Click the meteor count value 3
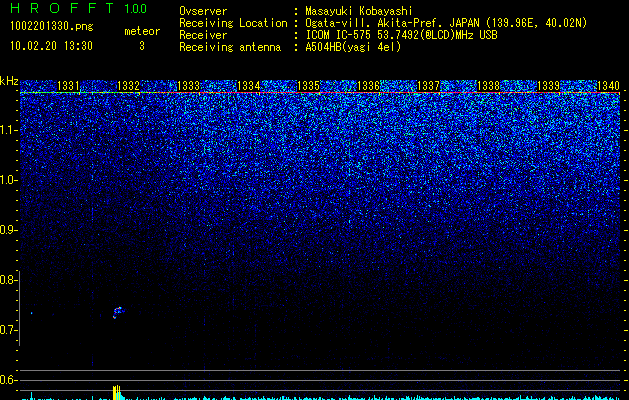This screenshot has width=629, height=400. point(142,46)
